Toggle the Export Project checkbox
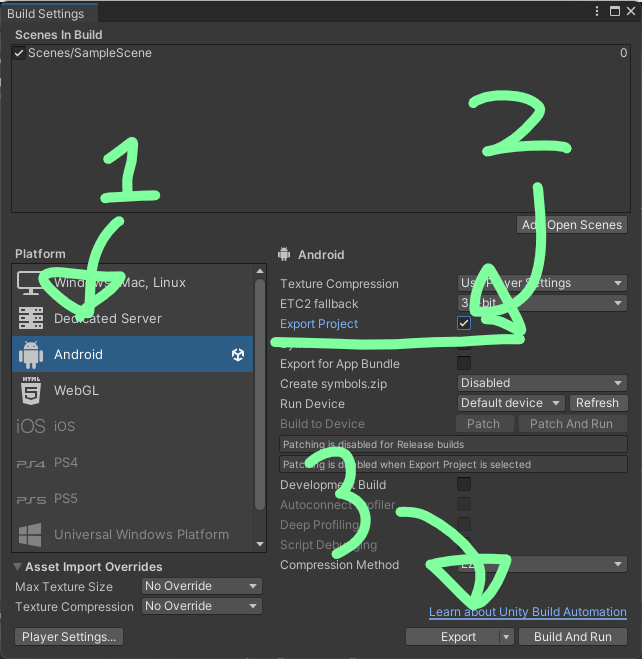The width and height of the screenshot is (642, 659). (464, 323)
